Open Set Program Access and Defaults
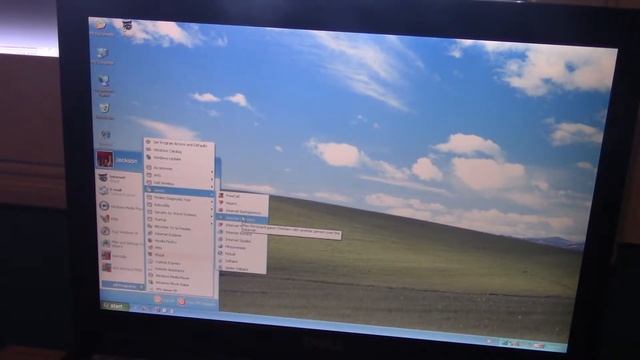640x360 pixels. (x=180, y=144)
